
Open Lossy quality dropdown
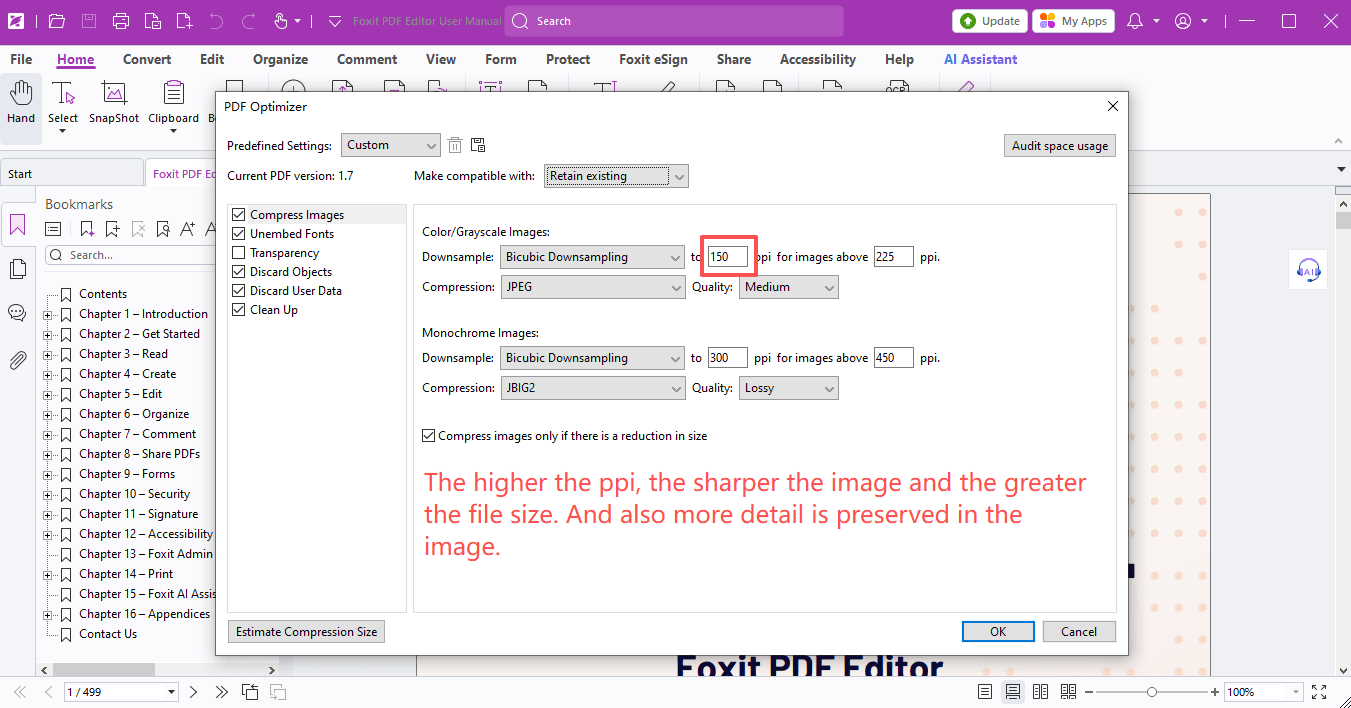(x=789, y=388)
